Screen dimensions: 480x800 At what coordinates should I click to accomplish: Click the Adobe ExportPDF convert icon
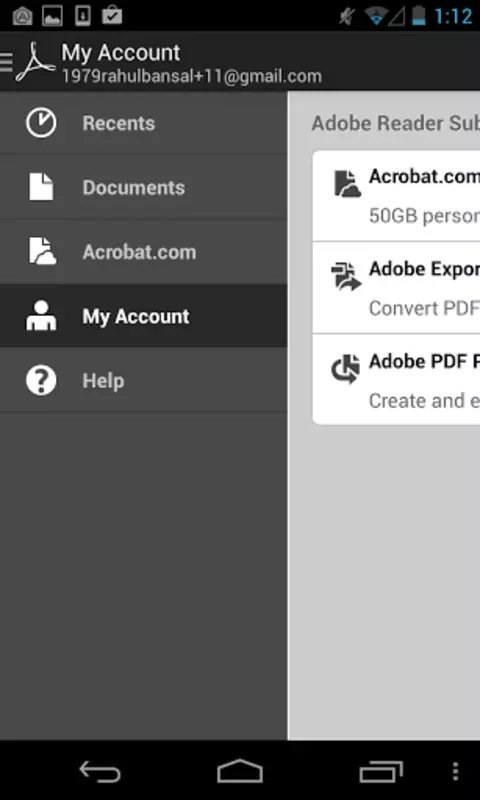[x=346, y=276]
